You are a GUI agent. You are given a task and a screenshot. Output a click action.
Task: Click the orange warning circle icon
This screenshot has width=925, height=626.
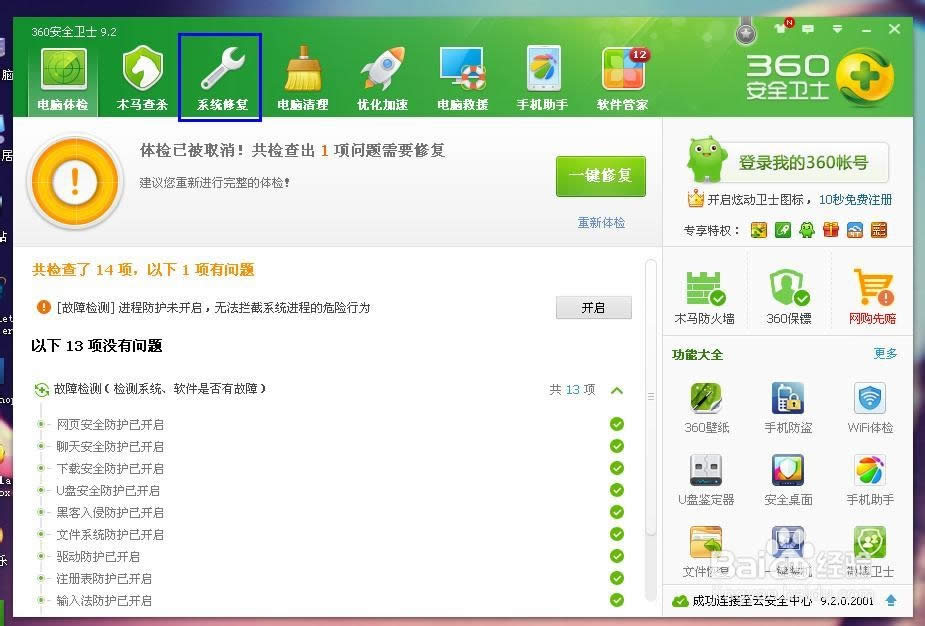tap(75, 182)
